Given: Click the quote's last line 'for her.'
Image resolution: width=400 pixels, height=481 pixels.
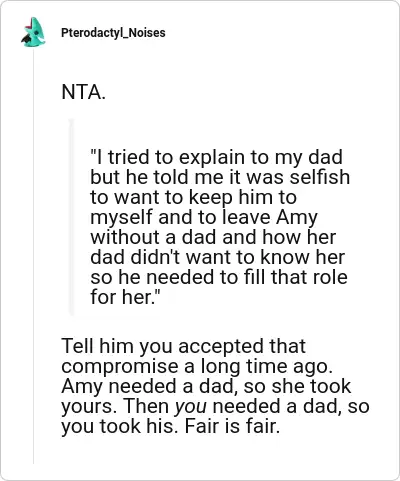Looking at the screenshot, I should coord(125,297).
